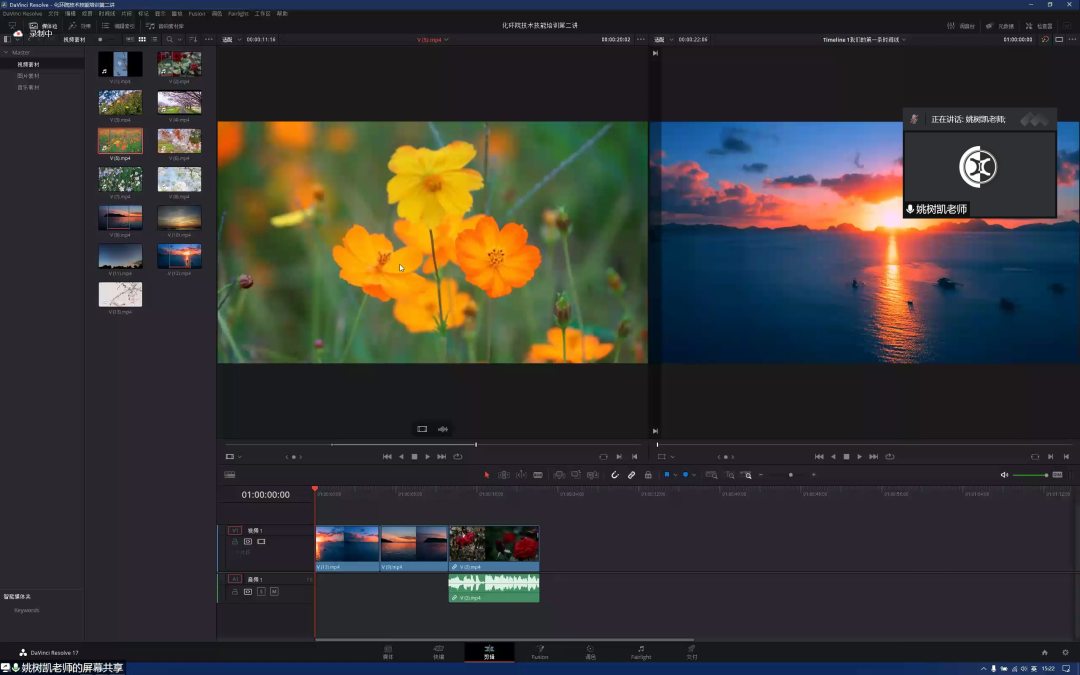The image size is (1080, 675).
Task: Mute audio track A1 with M button
Action: 274,592
